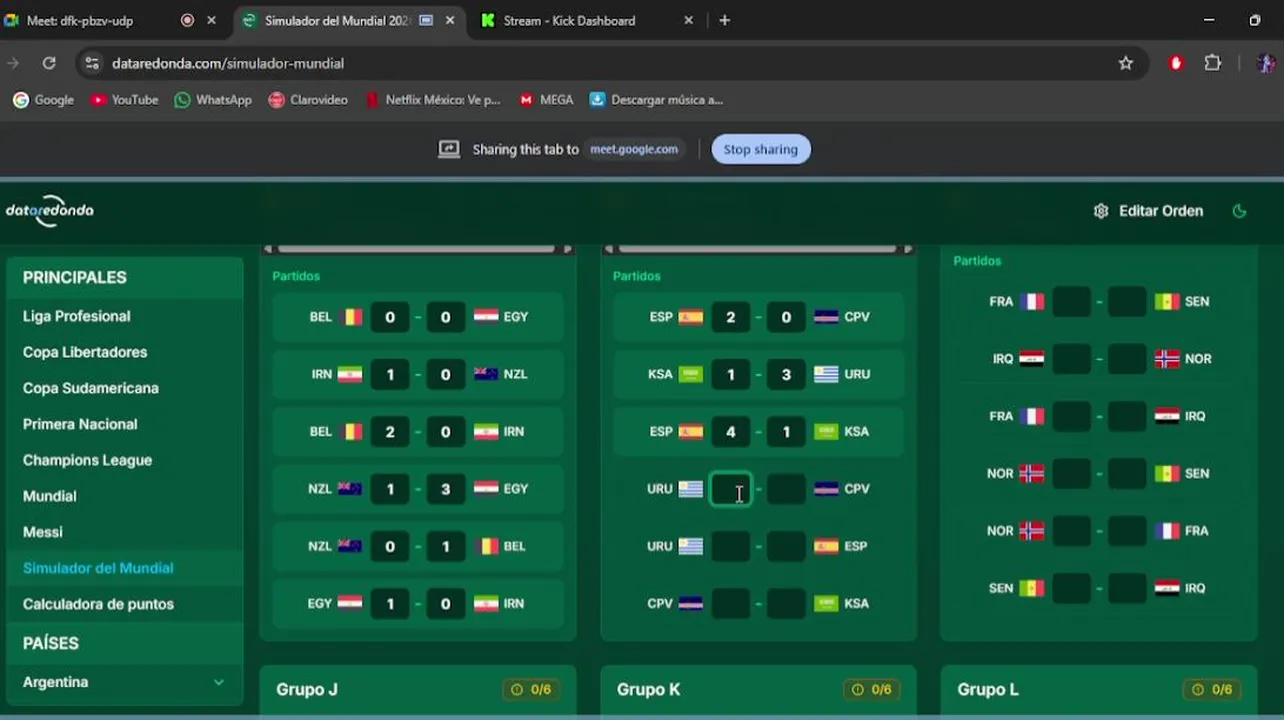The height and width of the screenshot is (720, 1284).
Task: Open Copa Libertadores in sidebar
Action: 85,352
